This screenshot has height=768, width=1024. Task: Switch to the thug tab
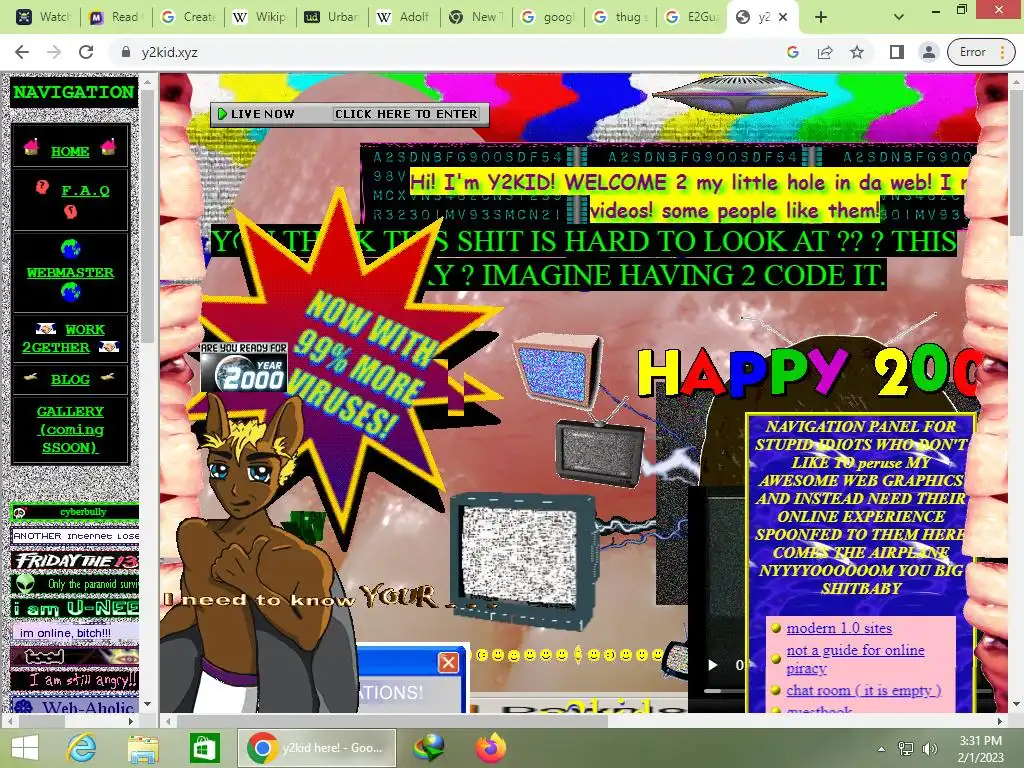tap(619, 17)
